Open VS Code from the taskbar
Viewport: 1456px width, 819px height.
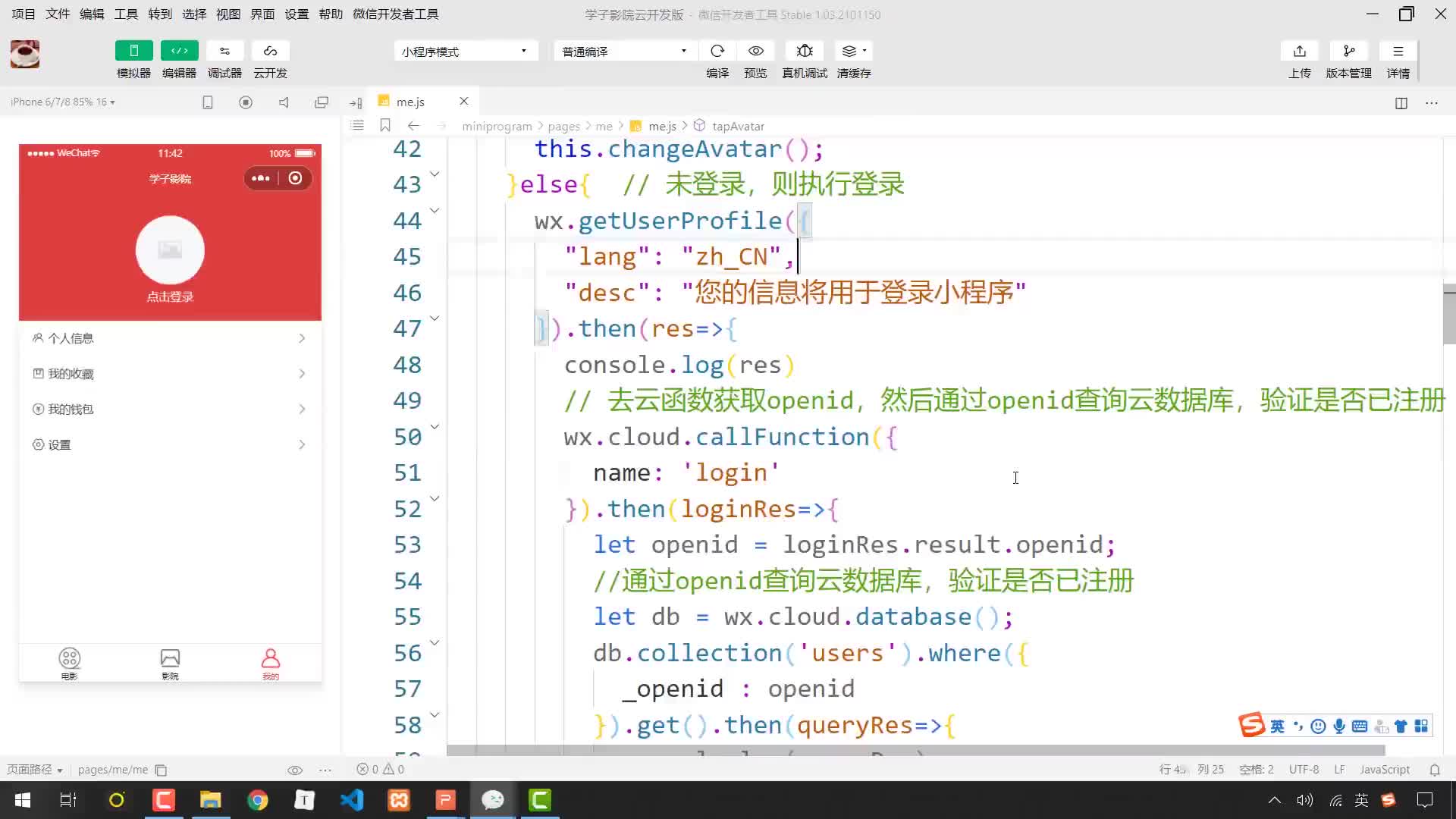coord(352,800)
